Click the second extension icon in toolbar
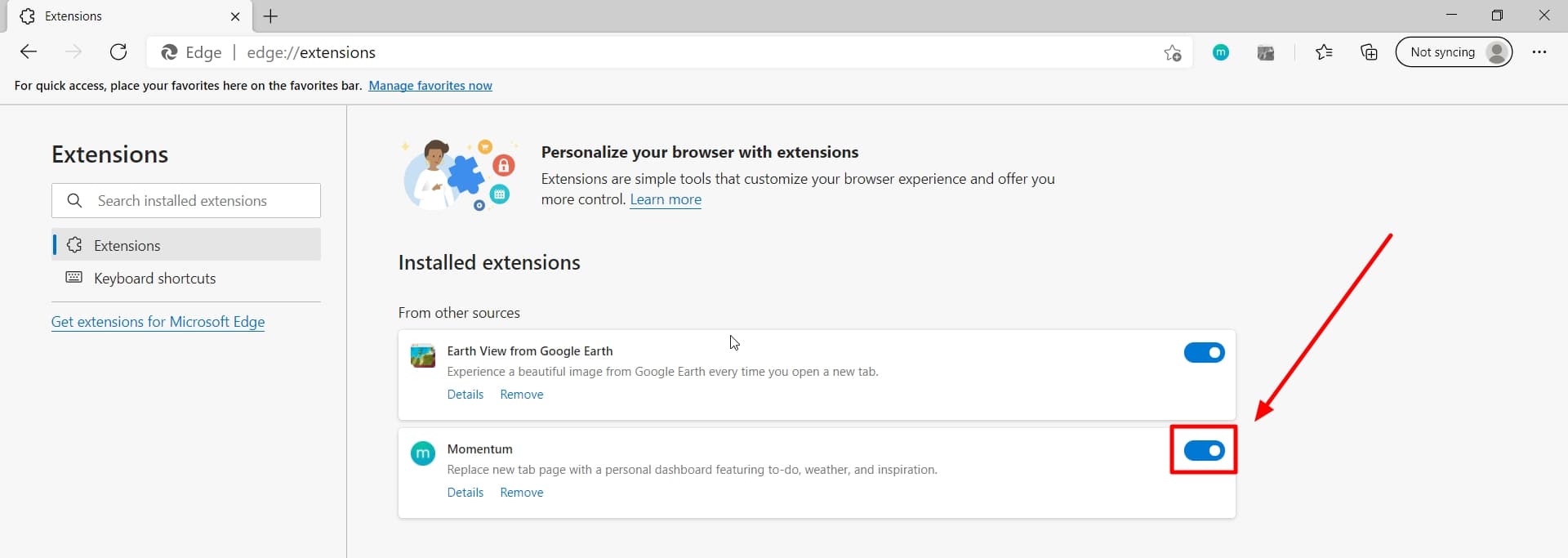 pos(1266,53)
